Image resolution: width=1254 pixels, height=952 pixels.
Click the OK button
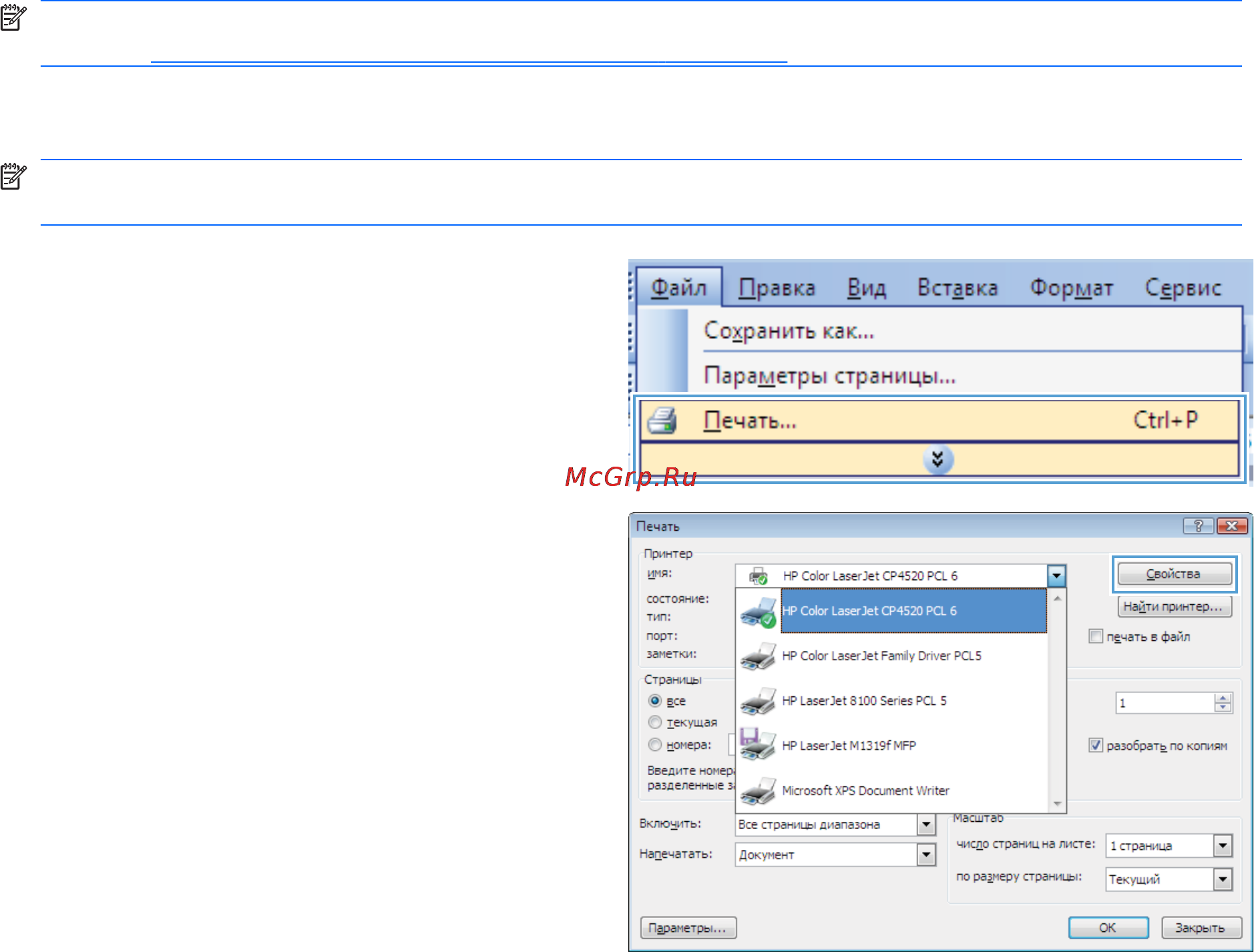(x=1108, y=928)
